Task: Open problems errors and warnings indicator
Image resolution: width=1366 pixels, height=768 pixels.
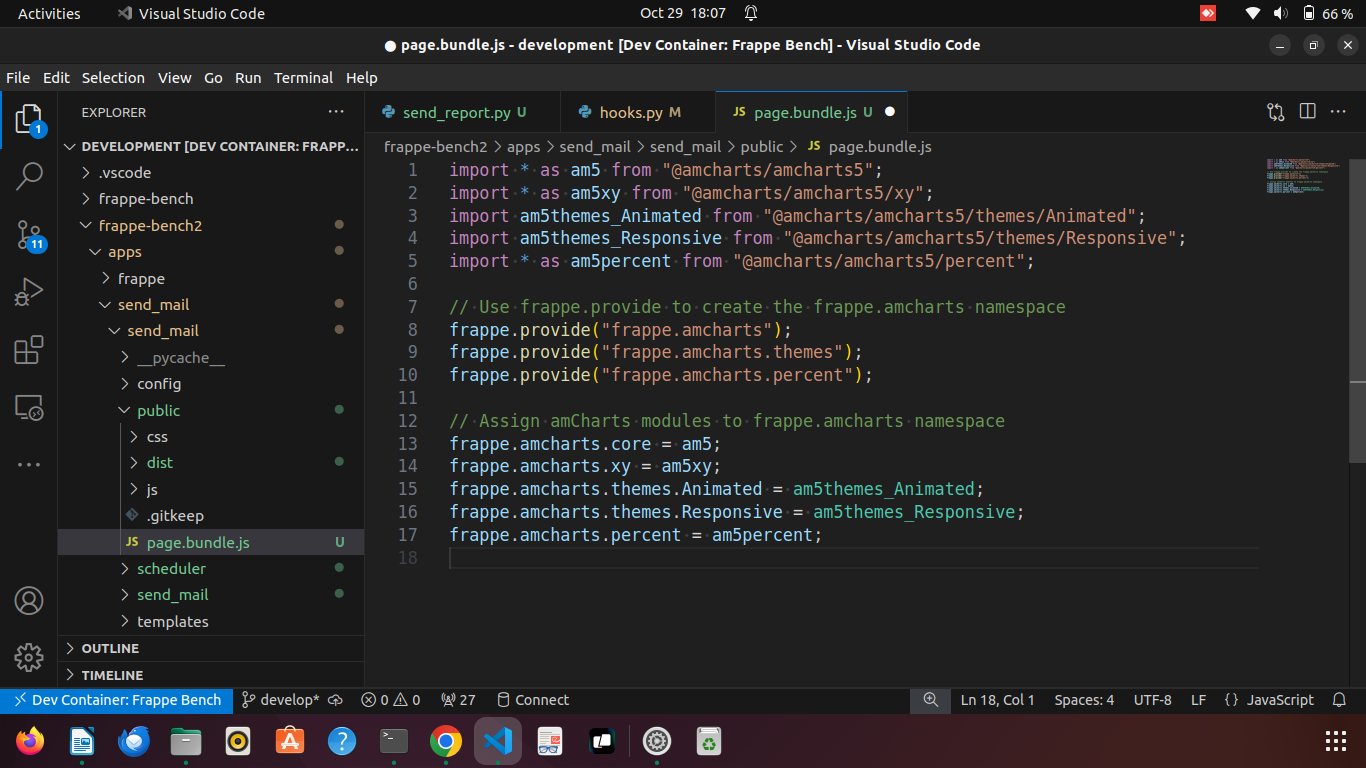Action: tap(391, 700)
